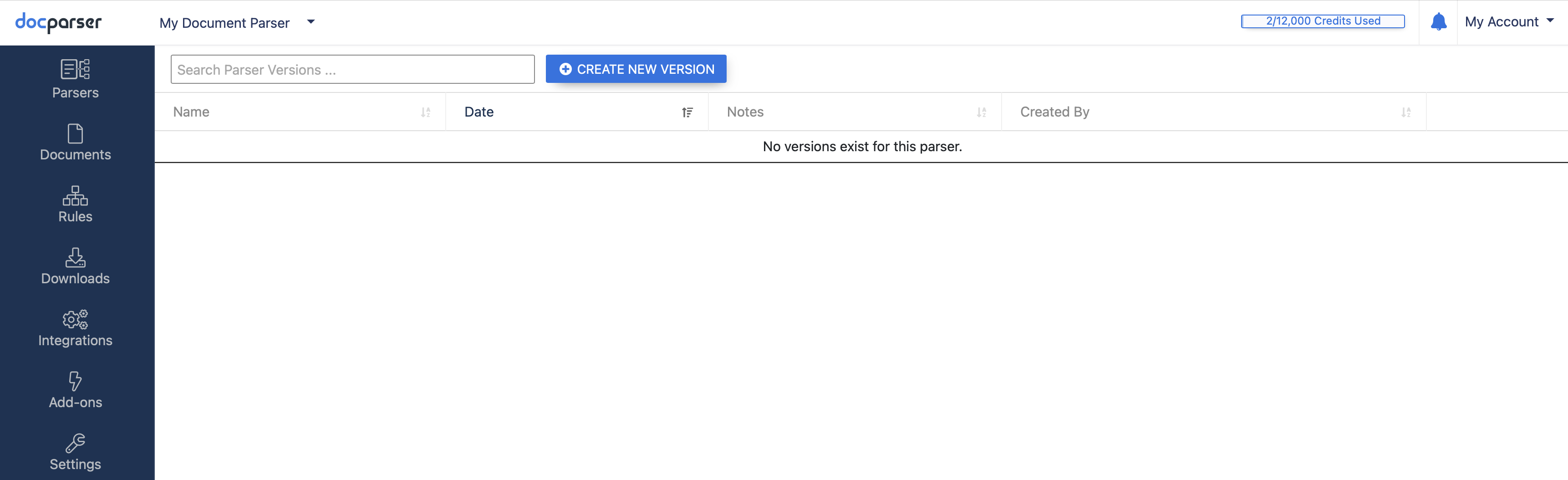
Task: Open the Downloads section icon
Action: 76,257
